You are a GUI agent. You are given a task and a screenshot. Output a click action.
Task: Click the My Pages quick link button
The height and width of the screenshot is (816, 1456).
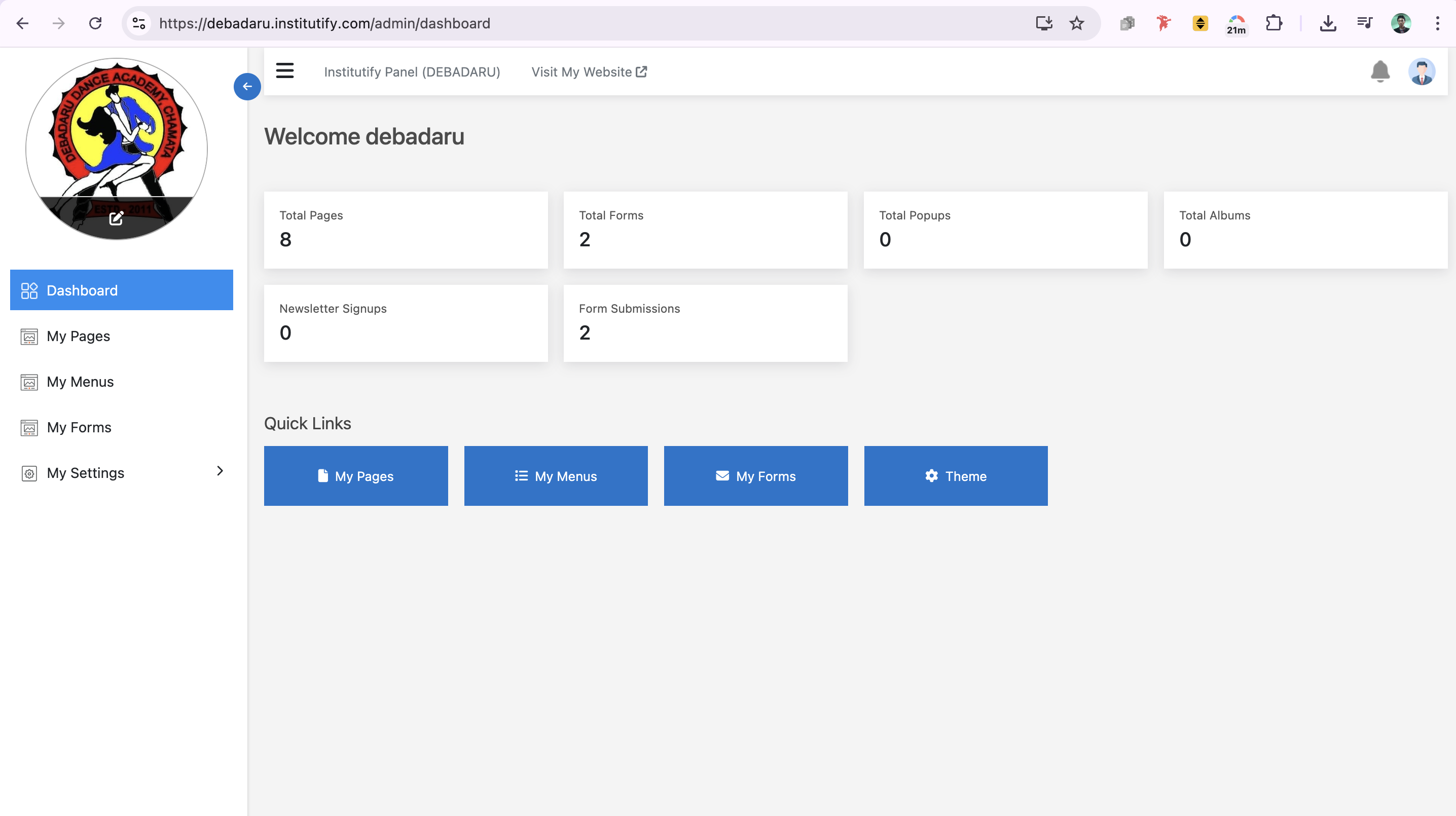(x=355, y=476)
